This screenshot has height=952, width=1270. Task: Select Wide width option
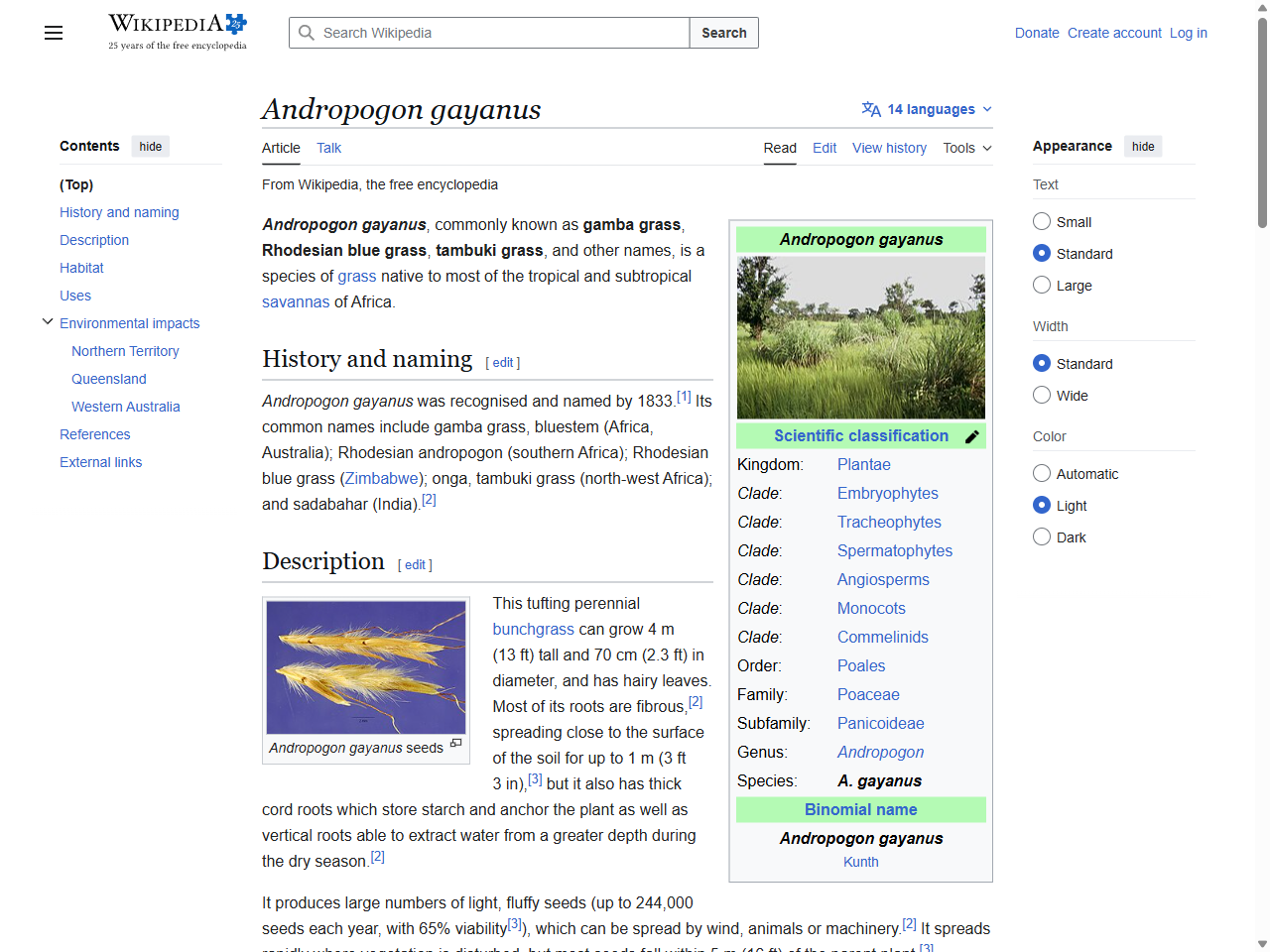1042,395
